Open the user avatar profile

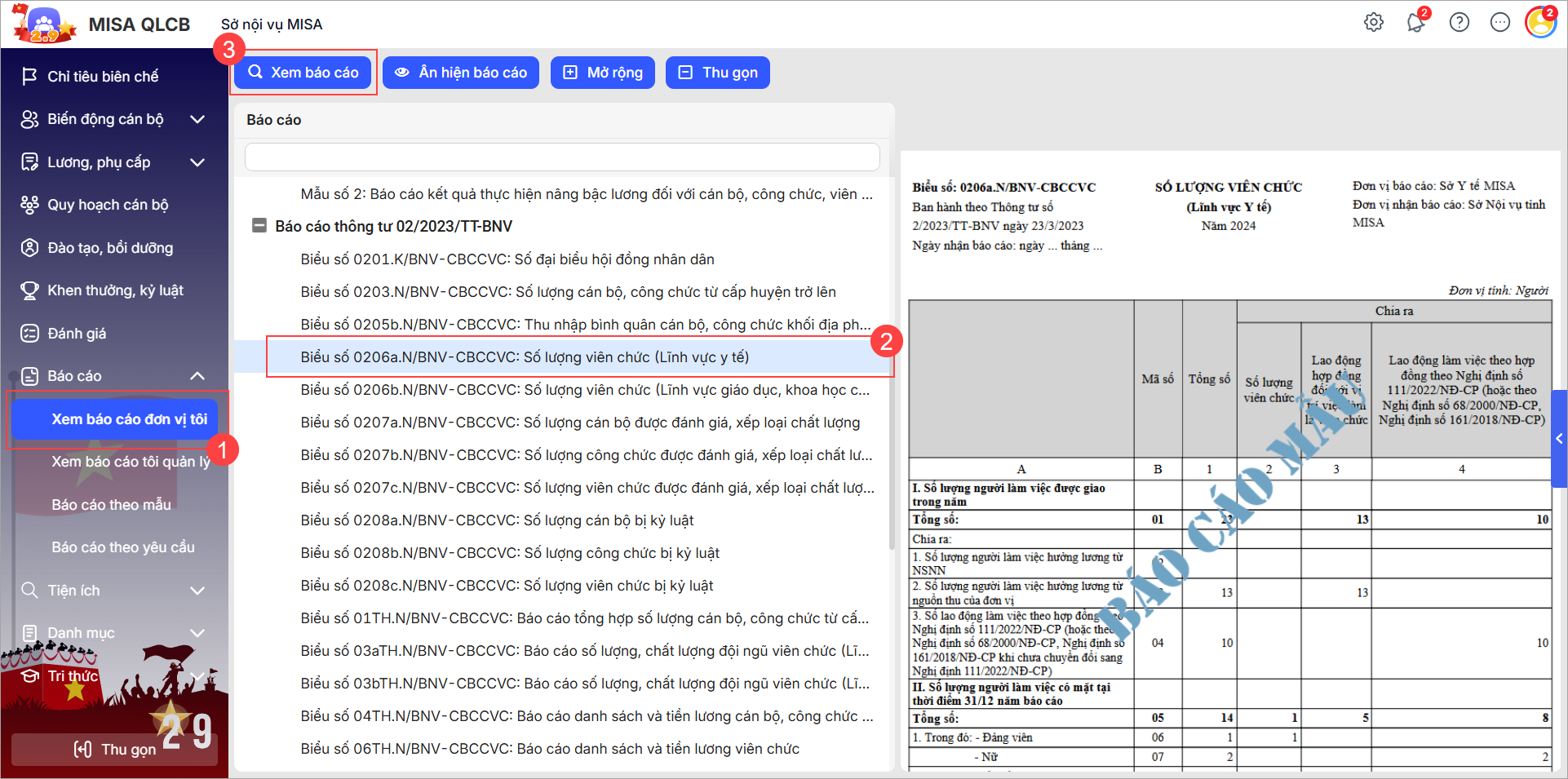(x=1539, y=23)
